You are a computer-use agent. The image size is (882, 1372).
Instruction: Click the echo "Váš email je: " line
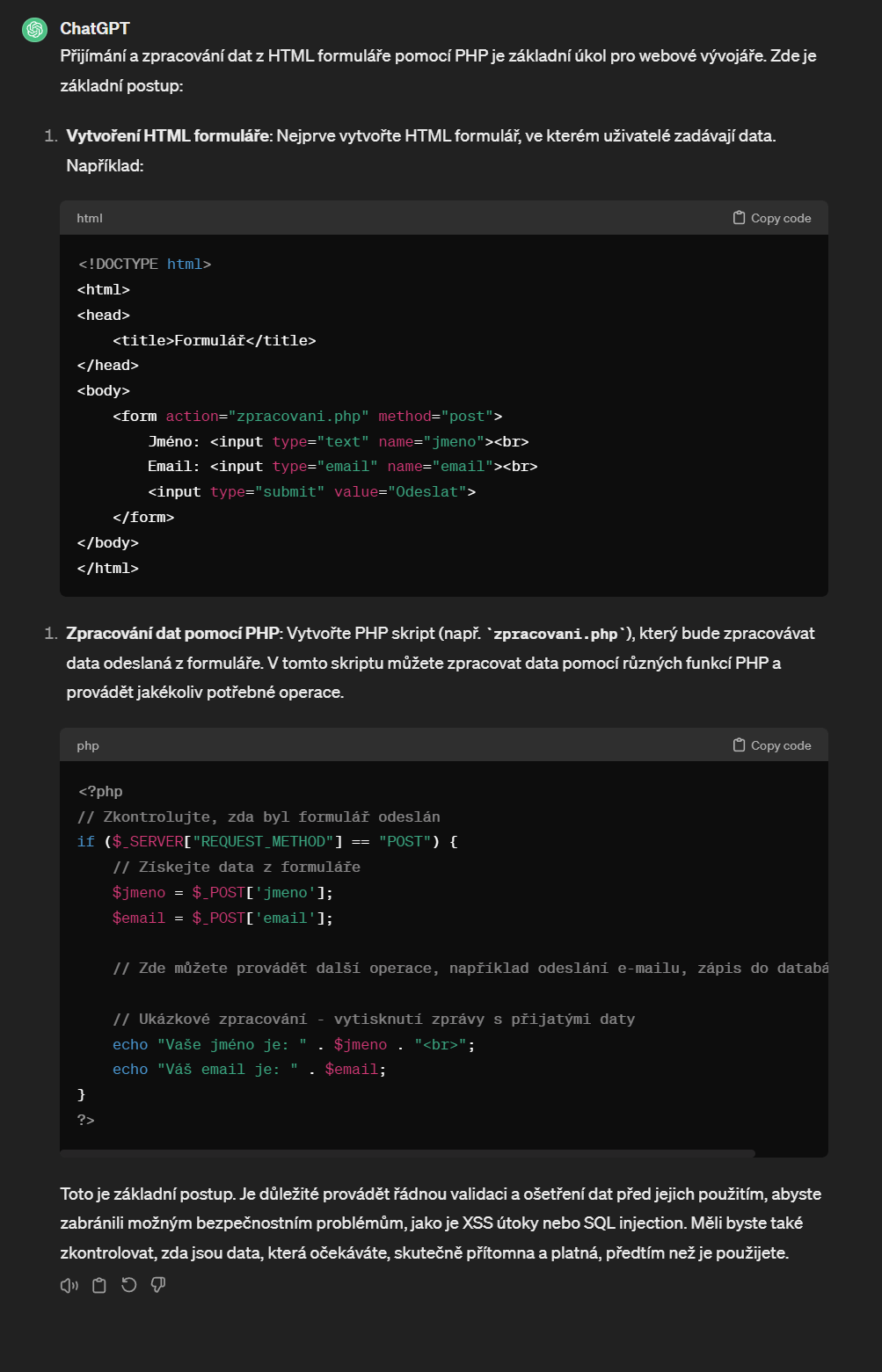tap(250, 1069)
